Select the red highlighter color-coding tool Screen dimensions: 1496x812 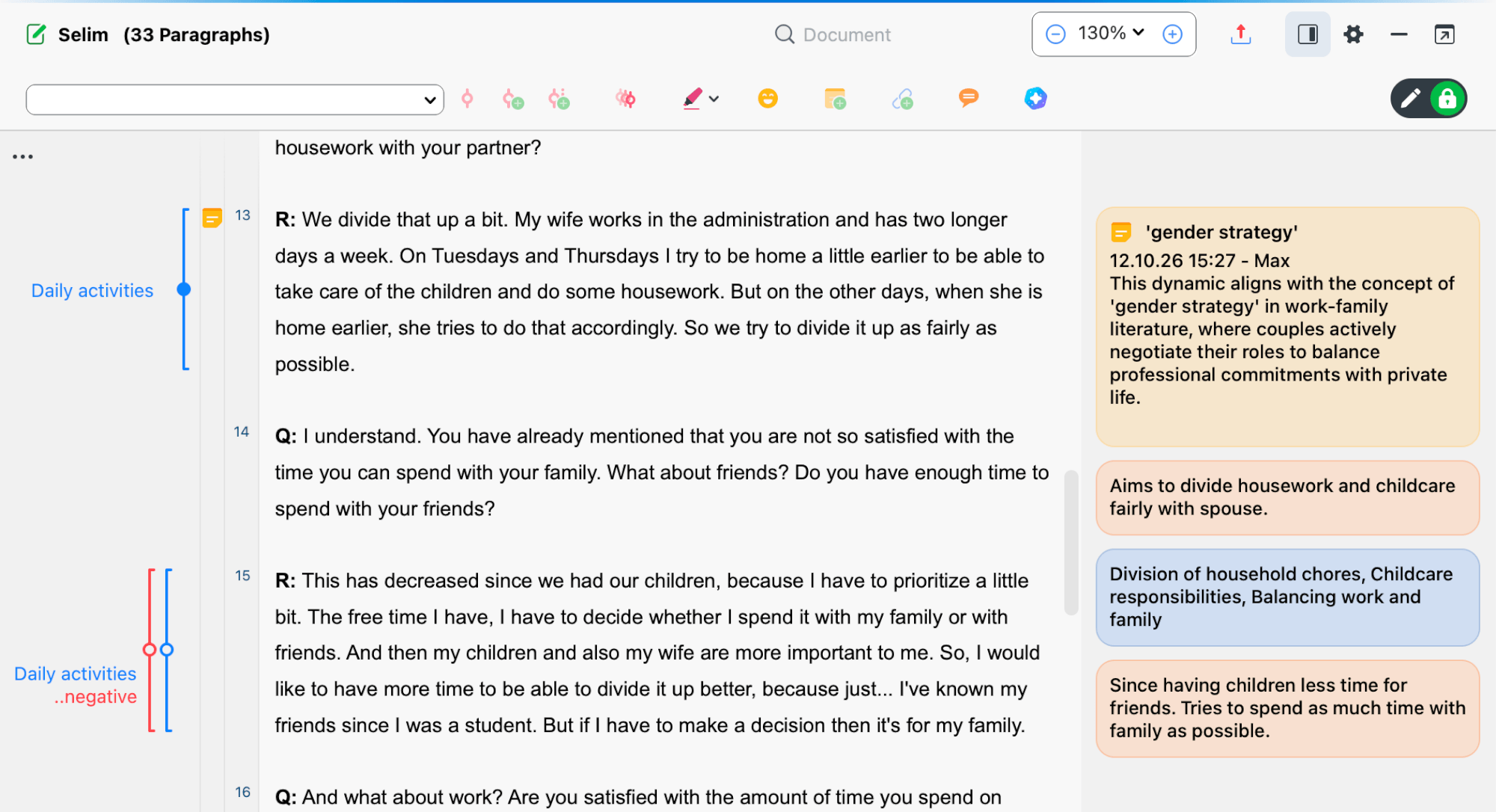[693, 99]
